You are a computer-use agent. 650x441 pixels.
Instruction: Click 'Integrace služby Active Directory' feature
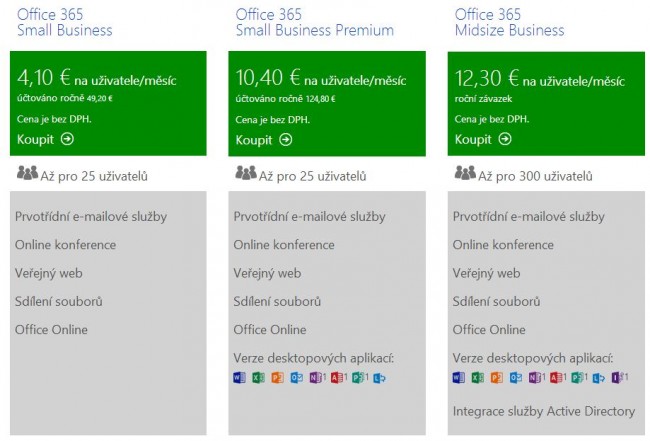click(544, 411)
